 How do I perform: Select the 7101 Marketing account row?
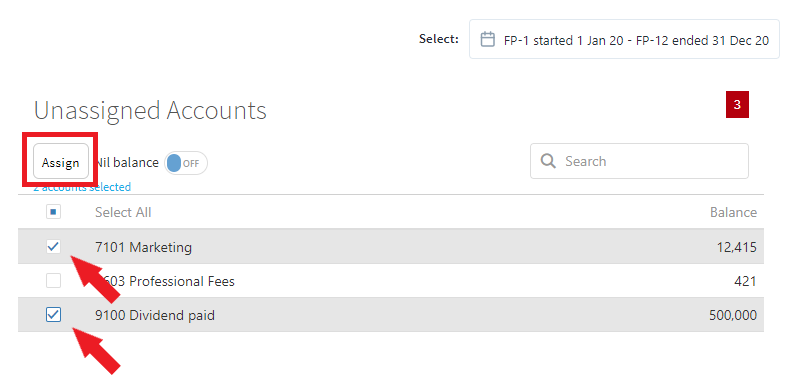[391, 246]
